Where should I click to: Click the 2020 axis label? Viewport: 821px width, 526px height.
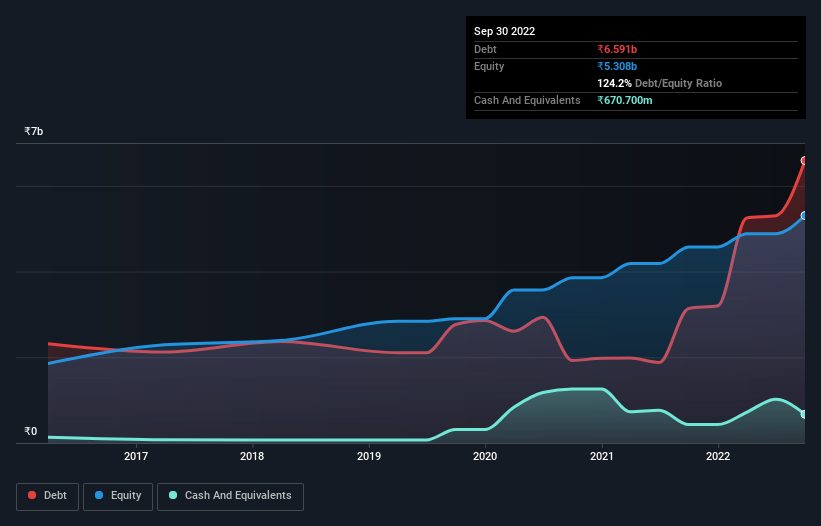pyautogui.click(x=485, y=456)
